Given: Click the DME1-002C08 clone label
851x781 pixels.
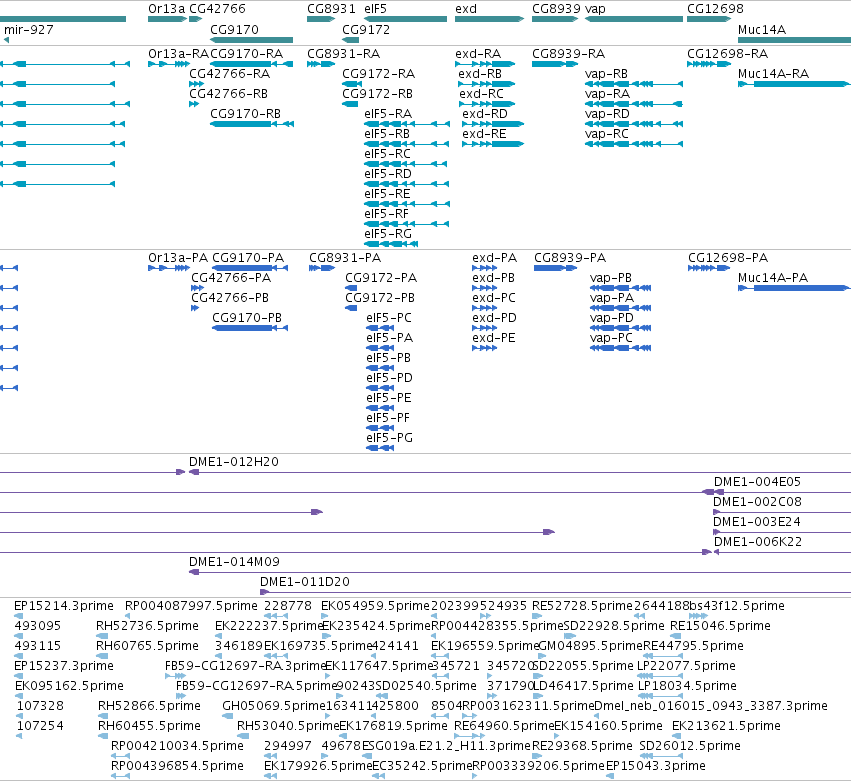Looking at the screenshot, I should click(757, 502).
